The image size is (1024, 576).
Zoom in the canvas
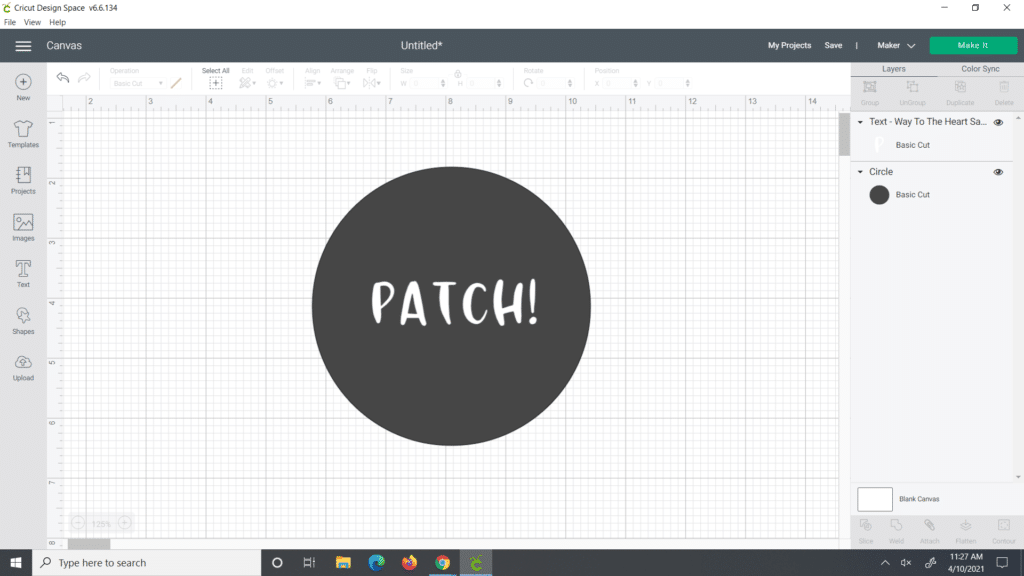(x=124, y=523)
